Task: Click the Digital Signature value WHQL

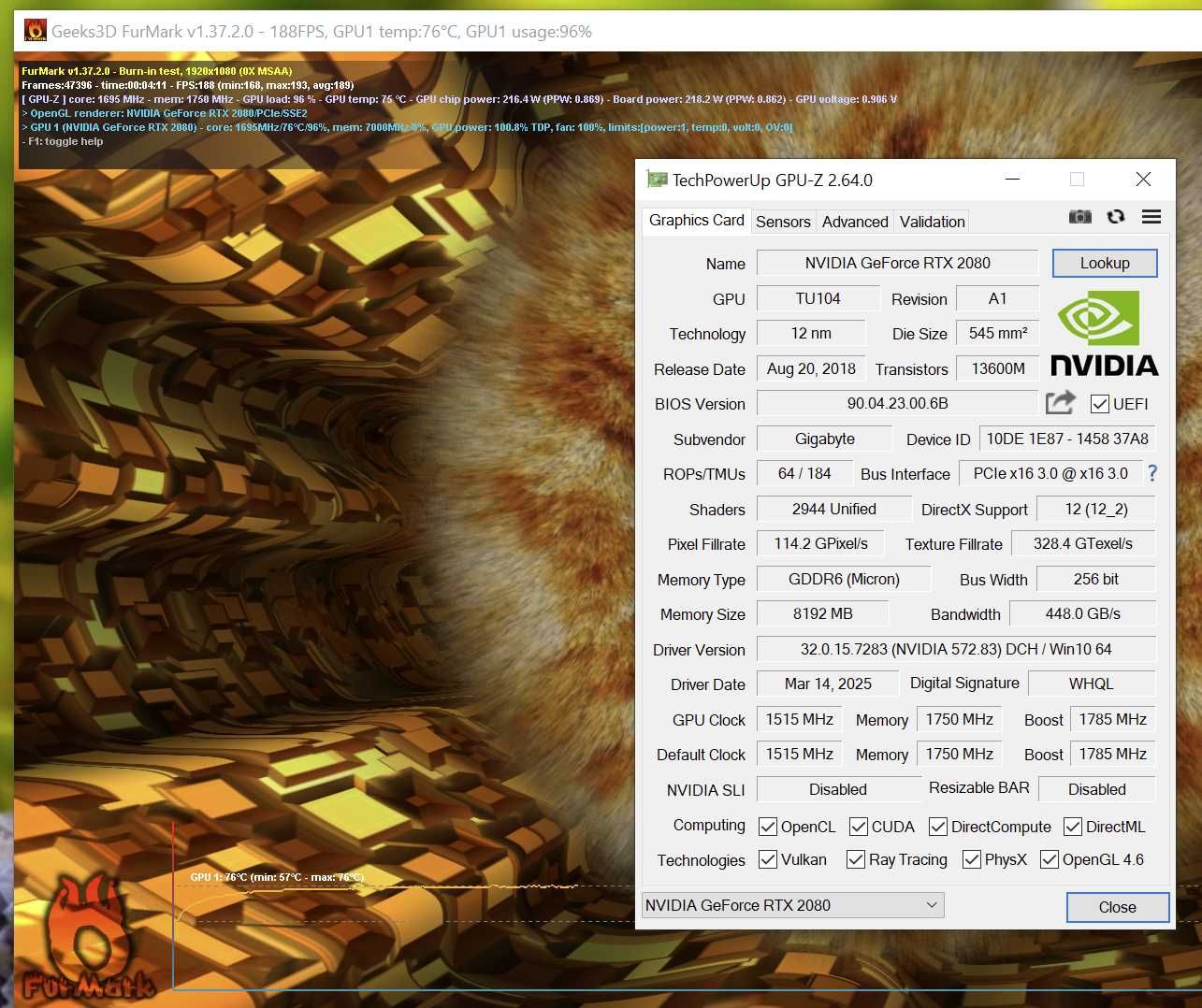Action: pos(1092,684)
